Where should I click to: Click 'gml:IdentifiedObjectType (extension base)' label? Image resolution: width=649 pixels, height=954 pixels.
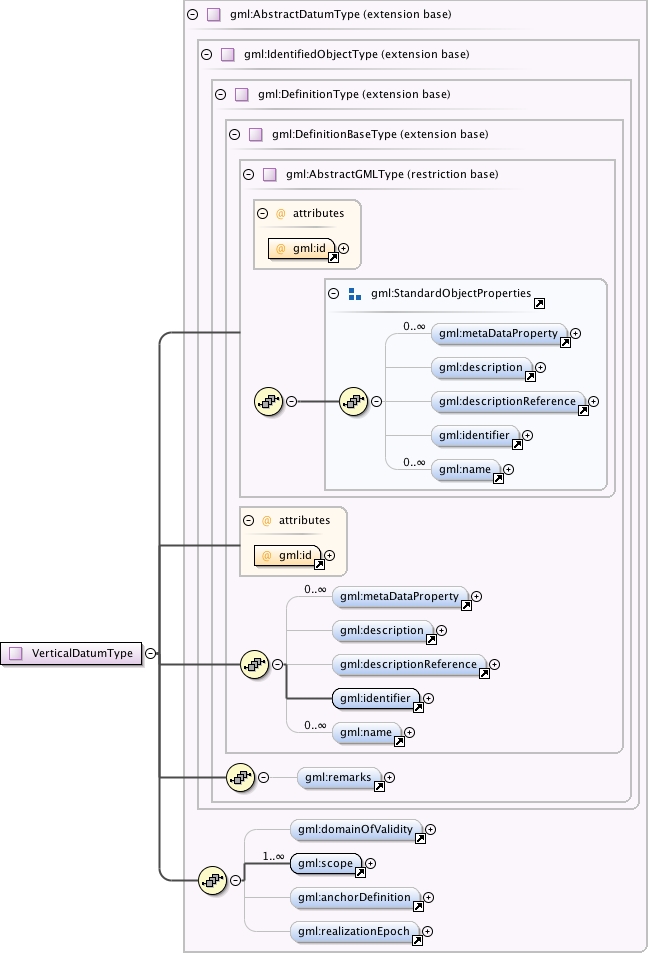[356, 55]
